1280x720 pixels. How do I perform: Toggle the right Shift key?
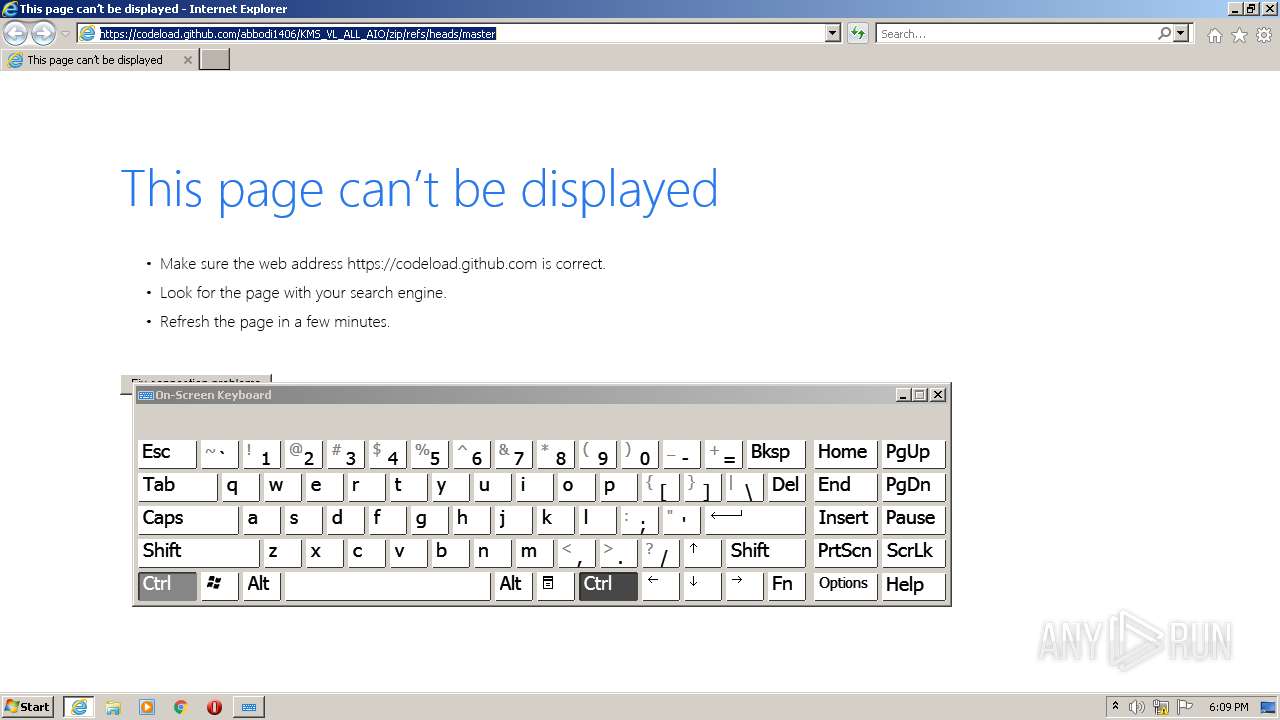point(765,551)
